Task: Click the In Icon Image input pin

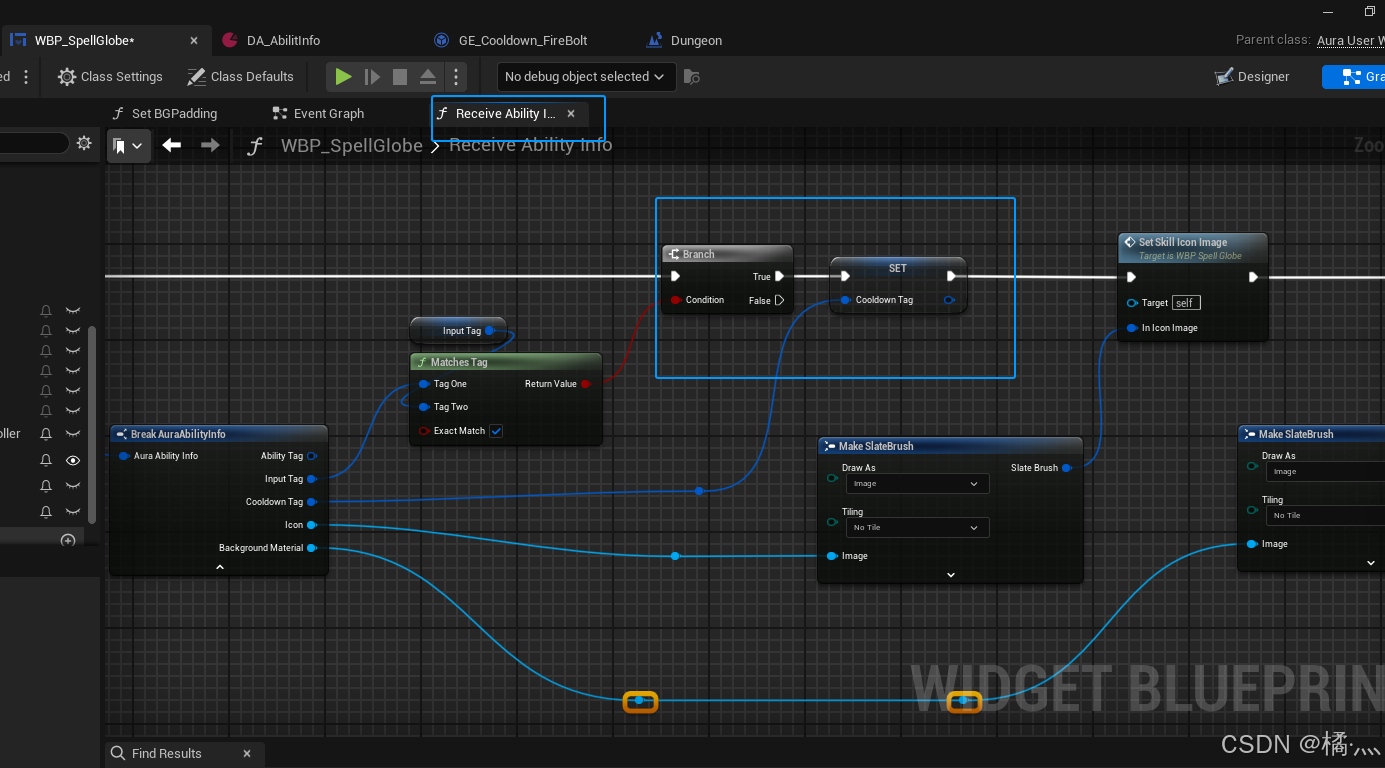Action: tap(1132, 328)
